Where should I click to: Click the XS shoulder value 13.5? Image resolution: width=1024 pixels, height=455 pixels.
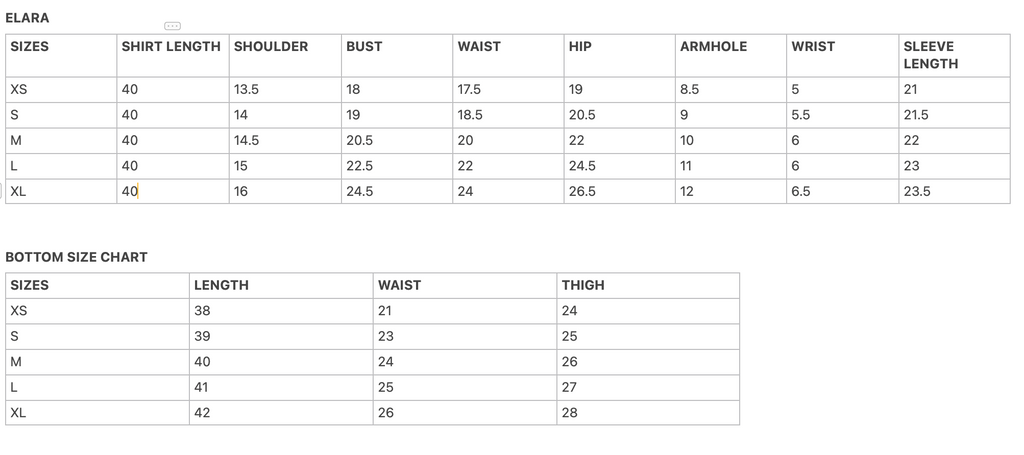click(x=285, y=89)
